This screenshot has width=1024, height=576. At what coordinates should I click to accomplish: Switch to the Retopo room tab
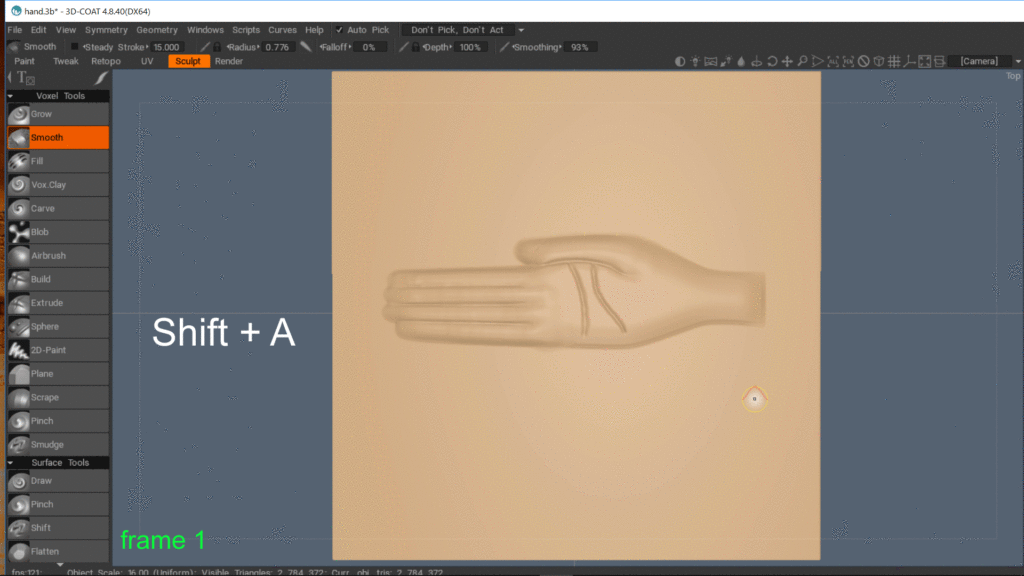point(106,61)
